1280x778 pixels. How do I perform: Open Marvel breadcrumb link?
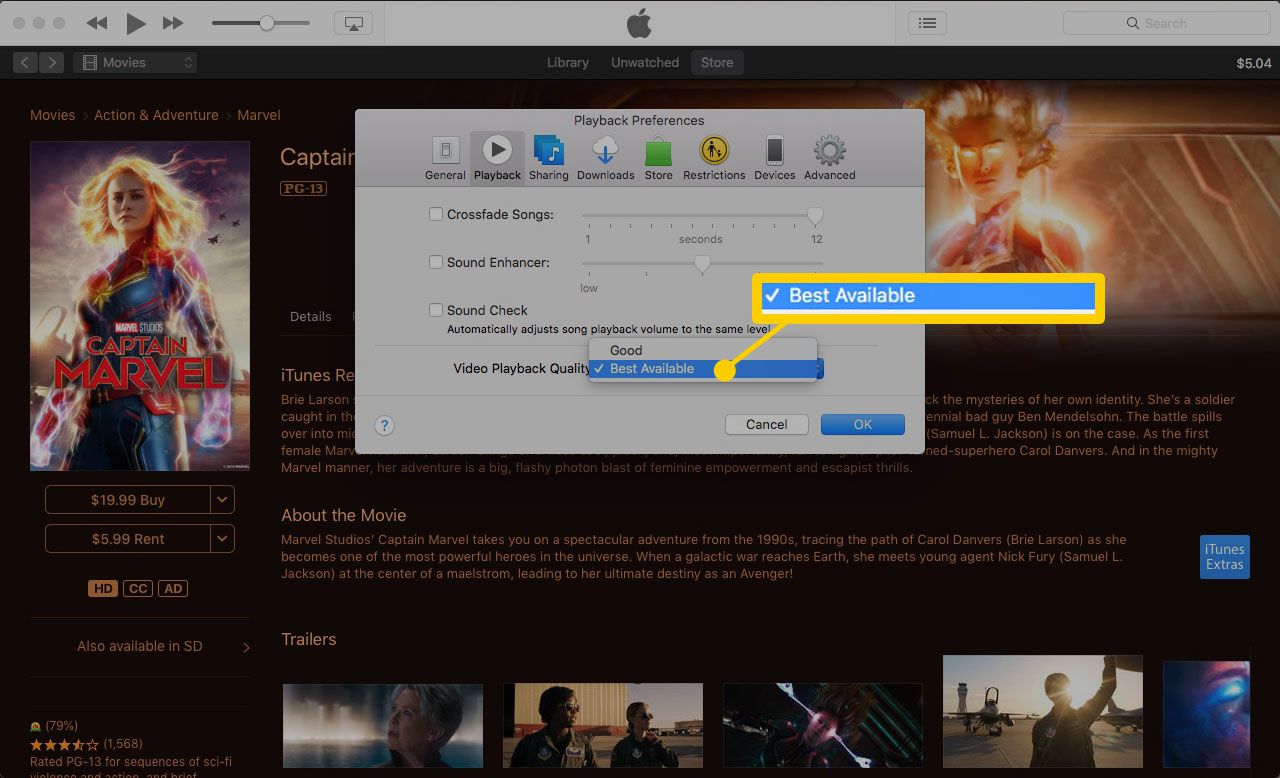(258, 115)
